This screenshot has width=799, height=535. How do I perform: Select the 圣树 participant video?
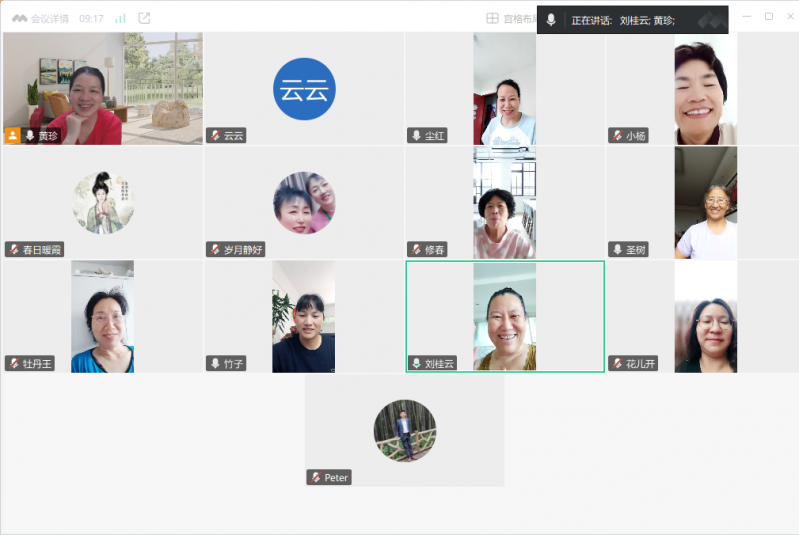pos(705,203)
